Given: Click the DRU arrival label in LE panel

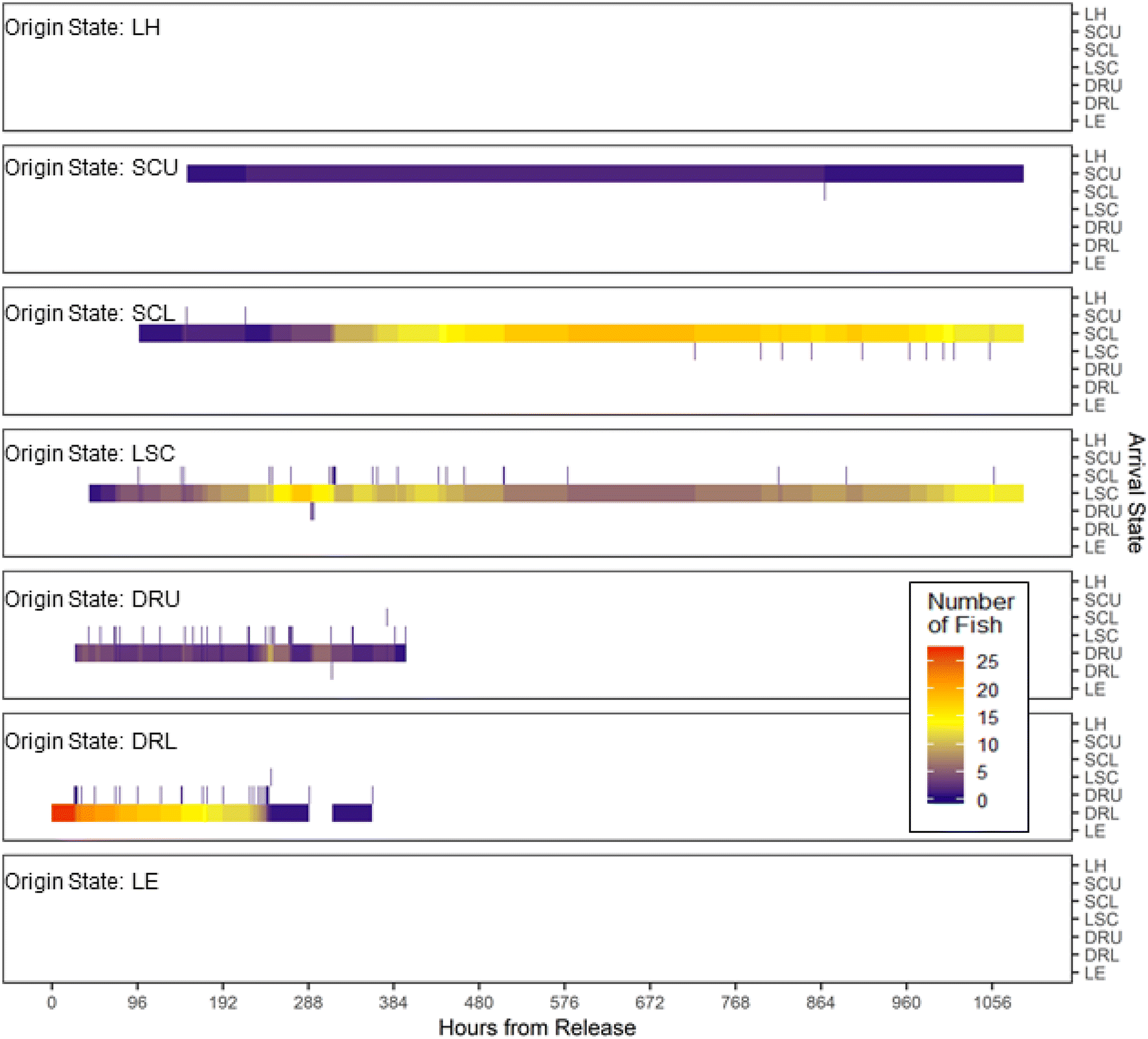Looking at the screenshot, I should (1103, 937).
